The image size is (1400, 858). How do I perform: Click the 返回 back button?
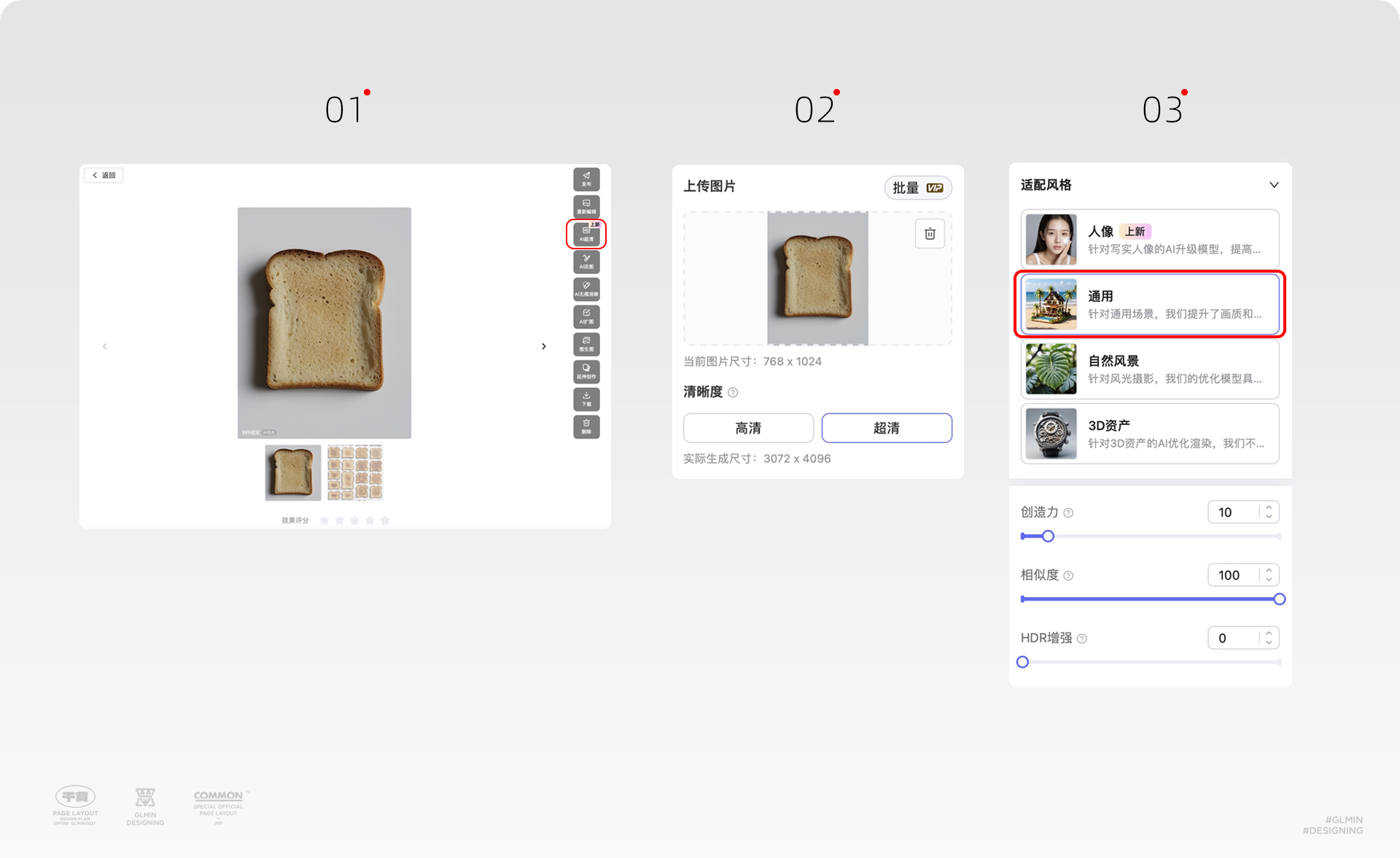pos(104,175)
